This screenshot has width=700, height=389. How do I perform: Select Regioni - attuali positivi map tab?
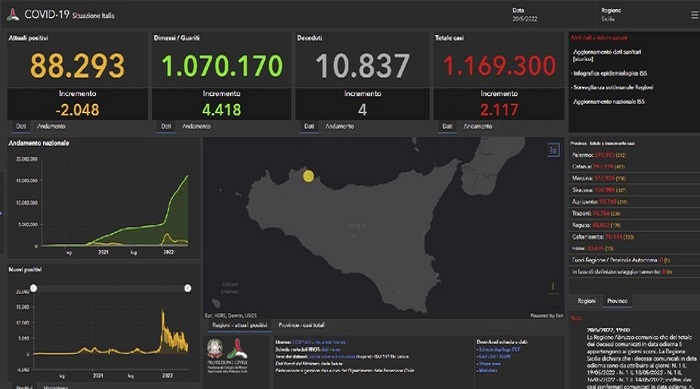[240, 325]
